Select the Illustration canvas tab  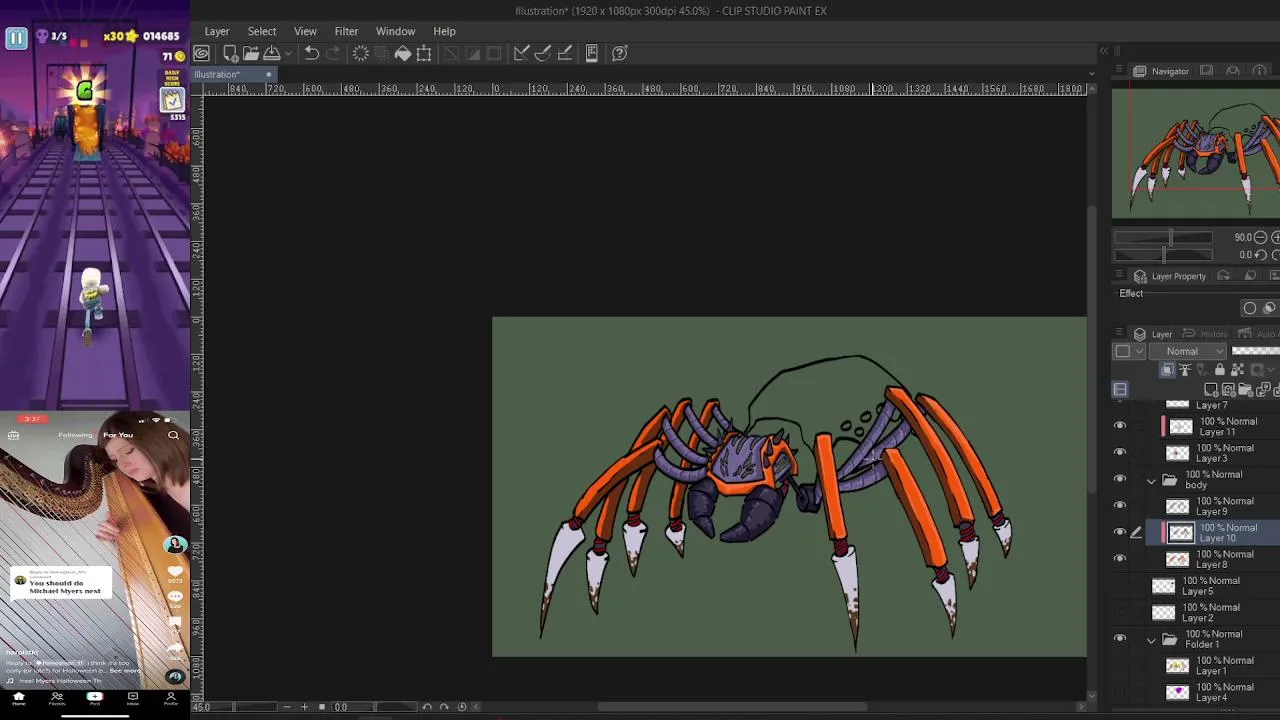[x=217, y=75]
